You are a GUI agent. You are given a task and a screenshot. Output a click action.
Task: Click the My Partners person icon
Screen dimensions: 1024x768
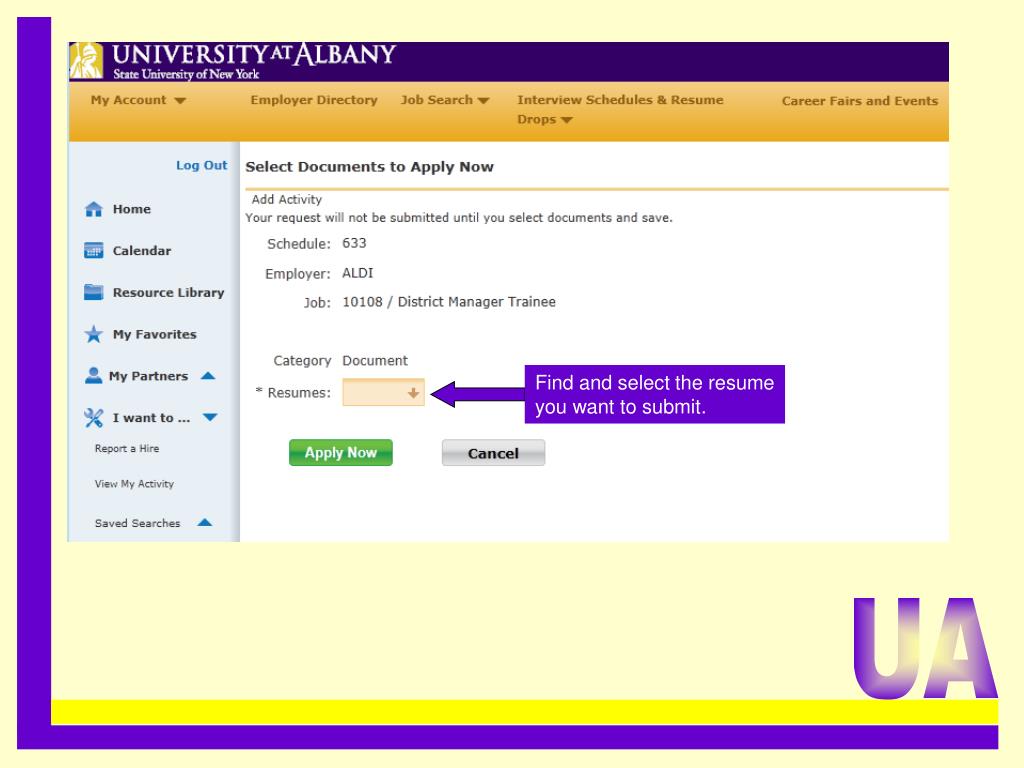point(93,376)
